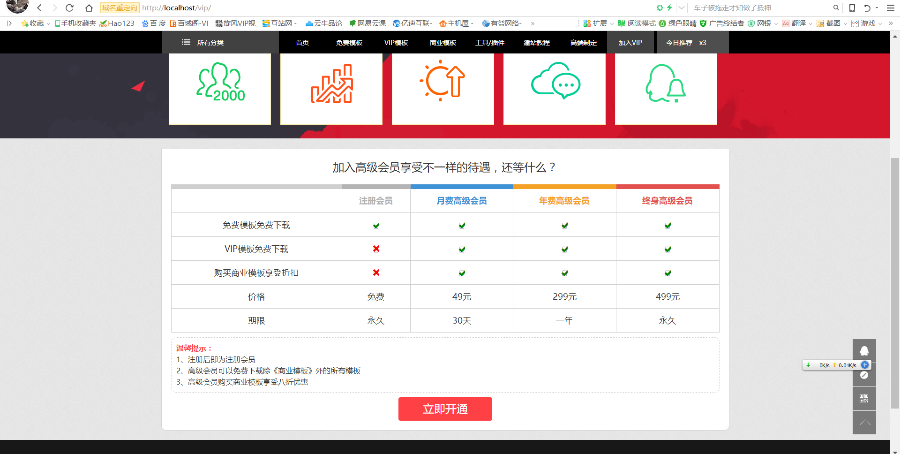Click browser refresh icon
Image resolution: width=900 pixels, height=454 pixels.
point(69,7)
